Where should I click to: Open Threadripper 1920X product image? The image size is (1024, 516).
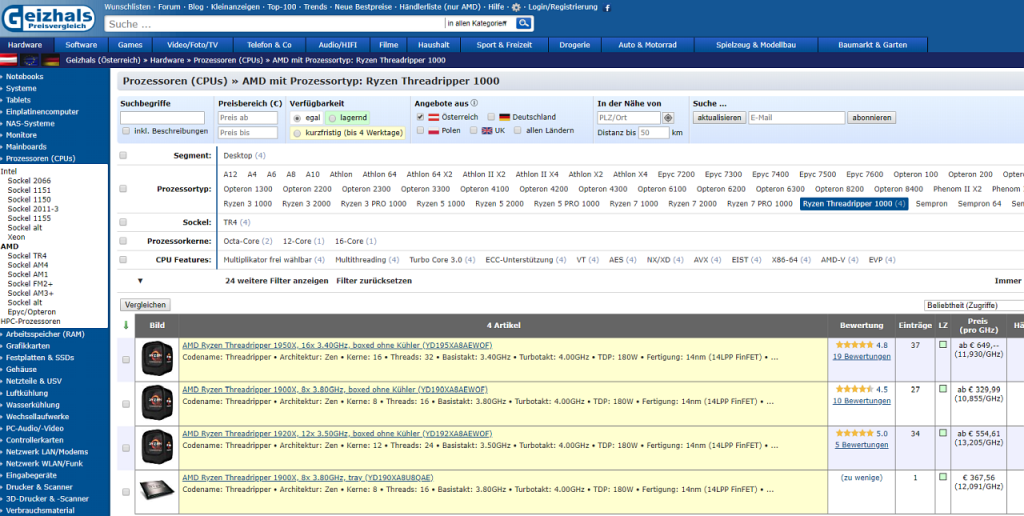[x=157, y=447]
